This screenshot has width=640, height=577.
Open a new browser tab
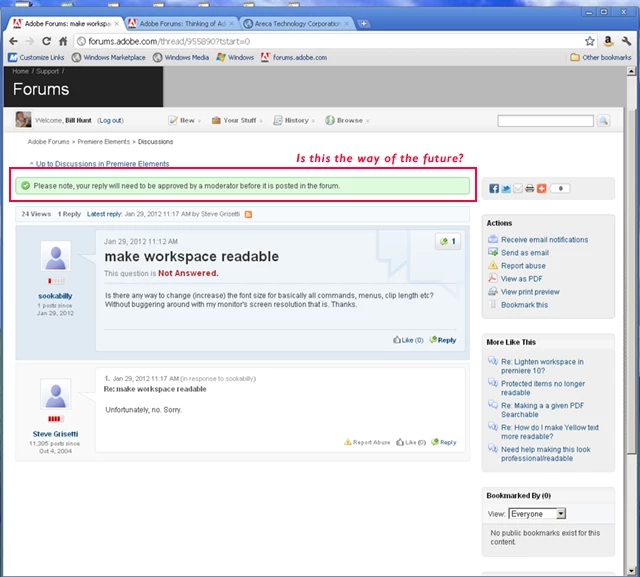pyautogui.click(x=363, y=24)
